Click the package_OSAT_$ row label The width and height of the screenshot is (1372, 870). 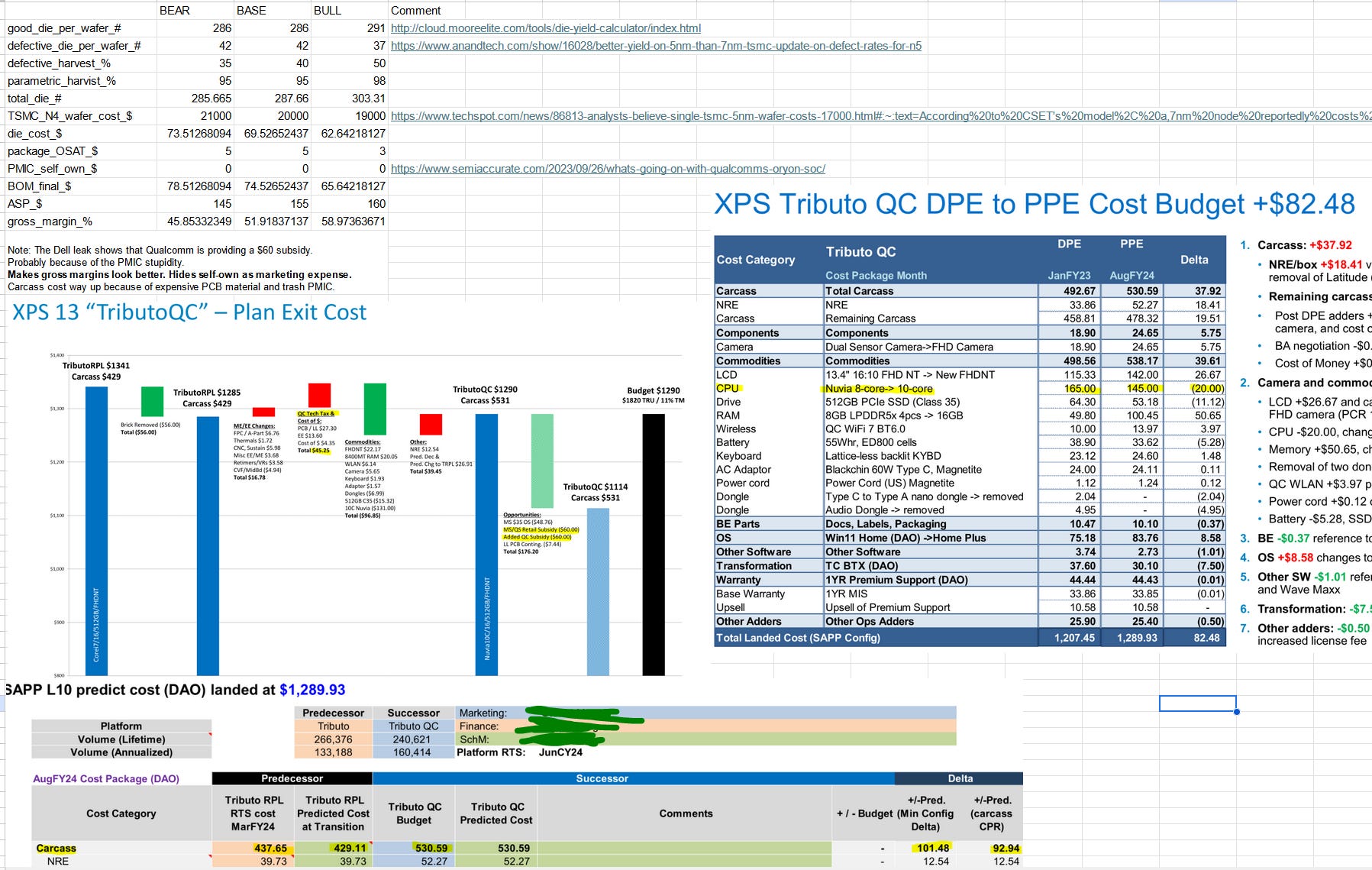click(x=53, y=151)
